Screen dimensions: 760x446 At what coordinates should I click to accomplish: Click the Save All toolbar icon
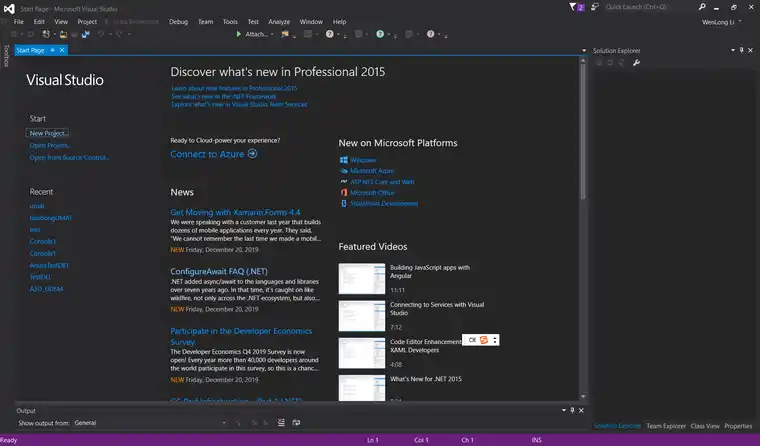pos(85,34)
